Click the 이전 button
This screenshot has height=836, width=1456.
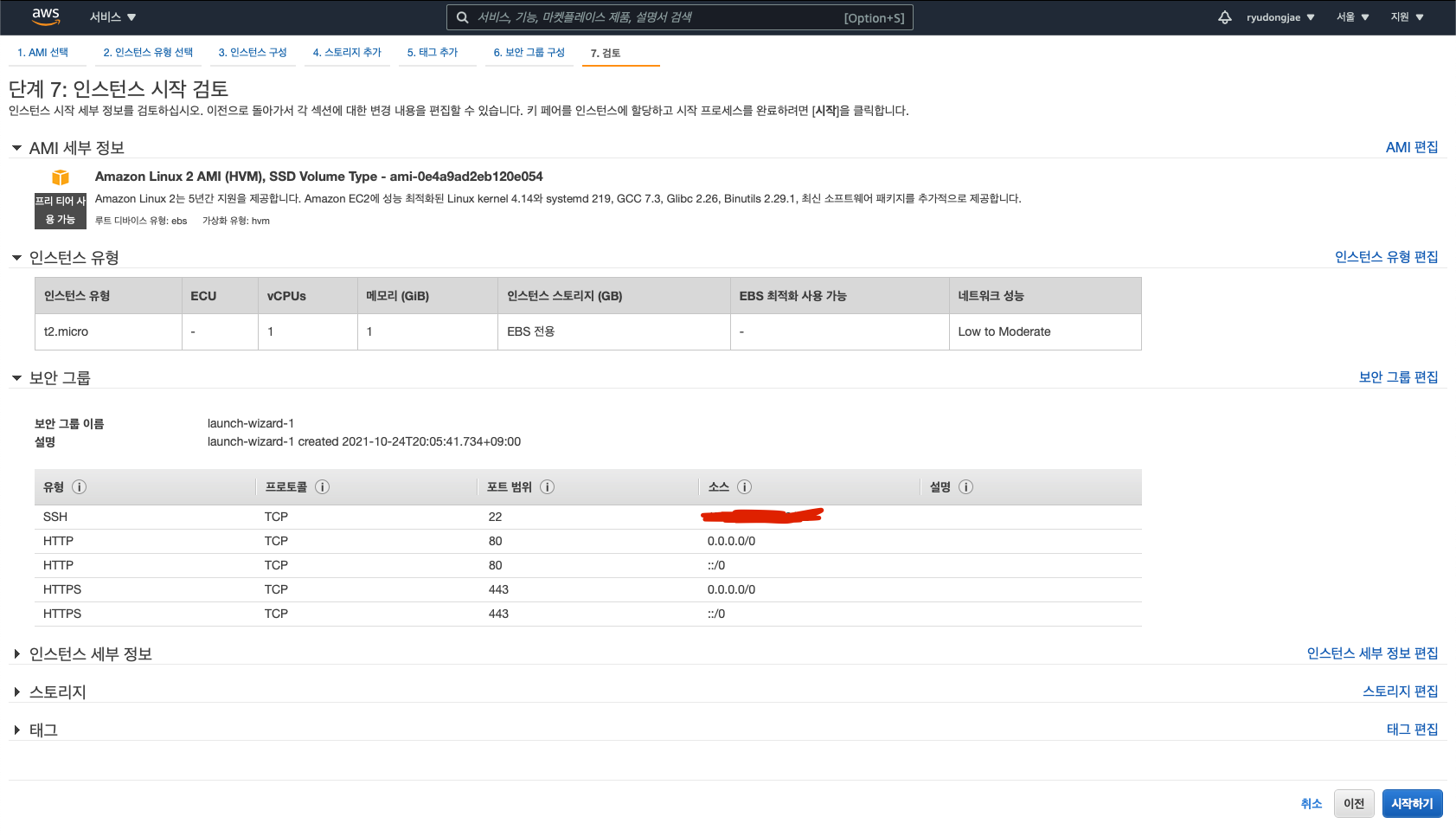(x=1354, y=804)
